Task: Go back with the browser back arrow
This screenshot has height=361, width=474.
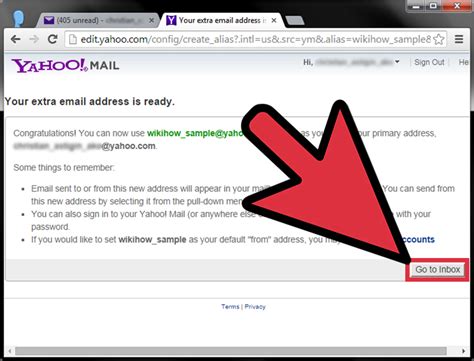Action: point(16,39)
